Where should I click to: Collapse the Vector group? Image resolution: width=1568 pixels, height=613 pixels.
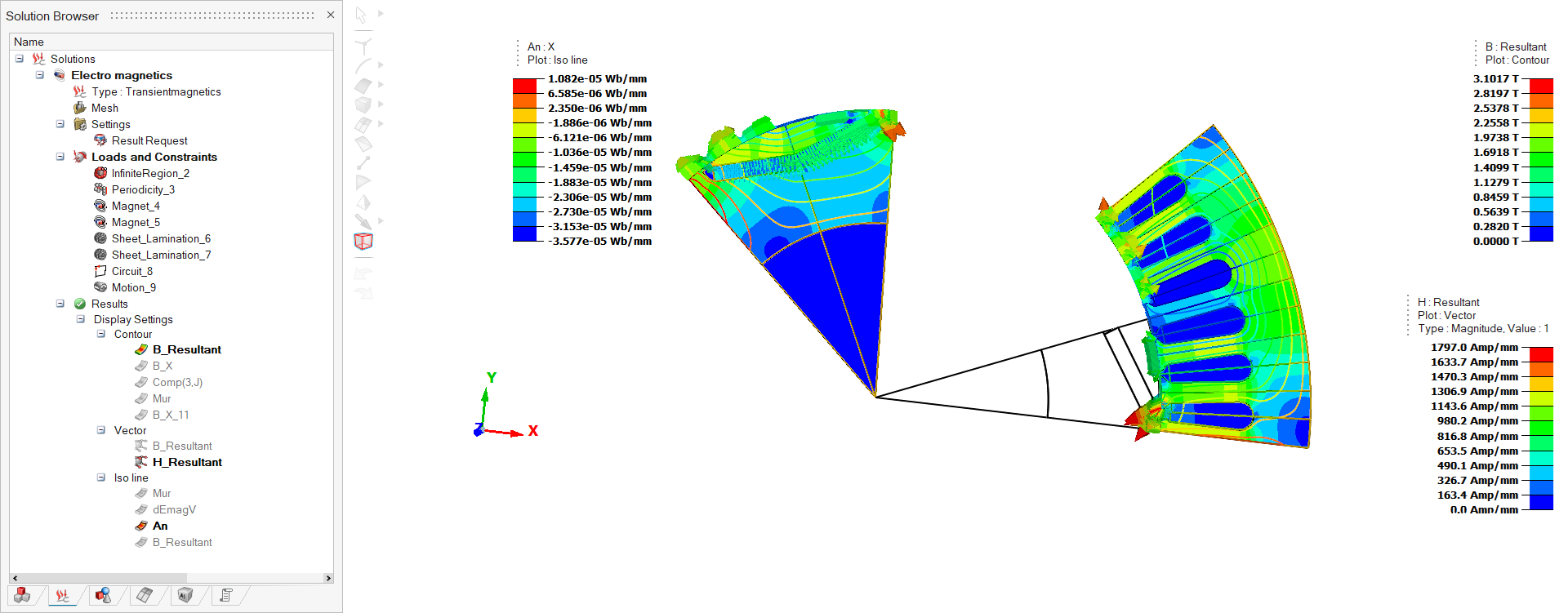point(100,430)
